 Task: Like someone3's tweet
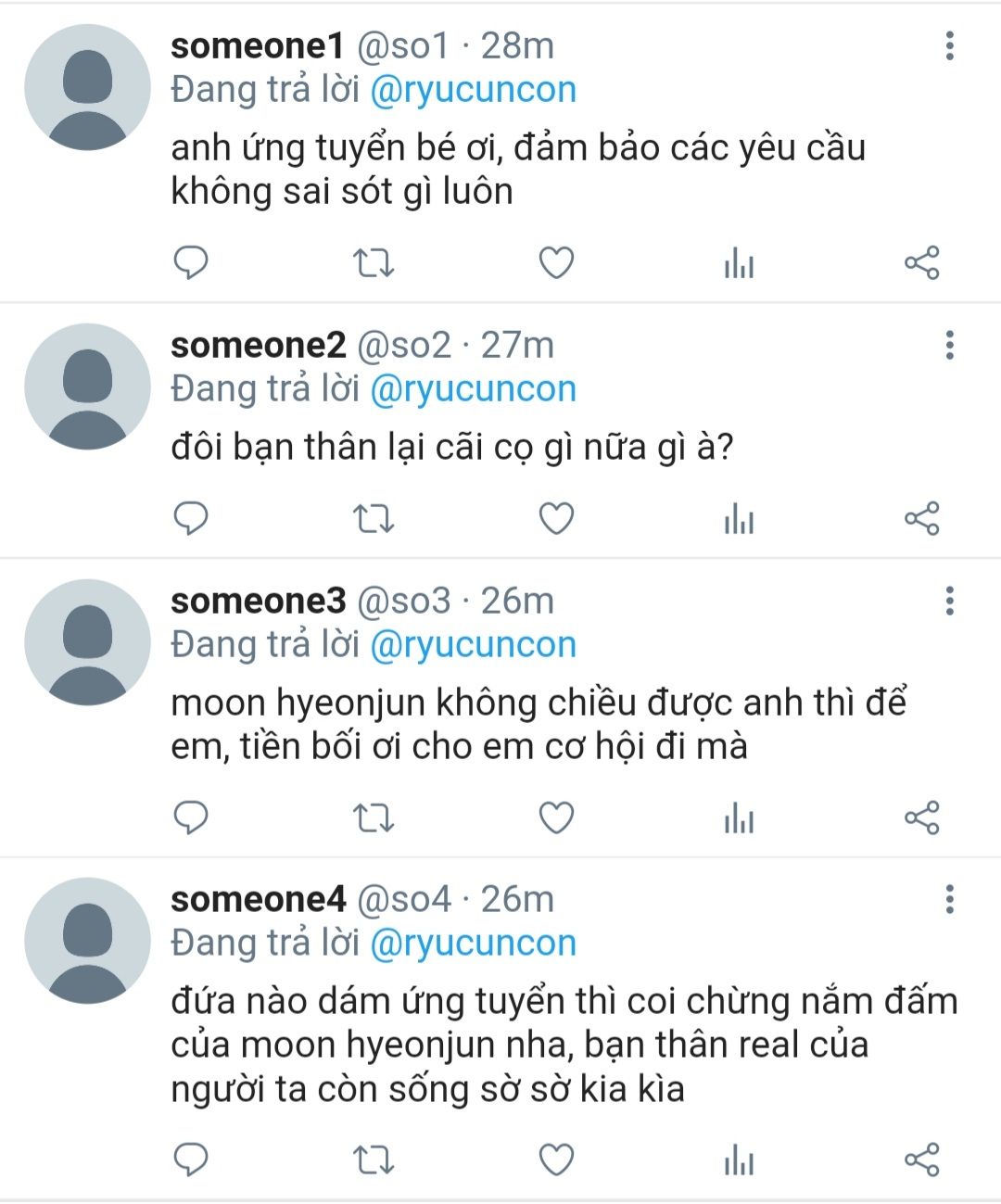(556, 818)
